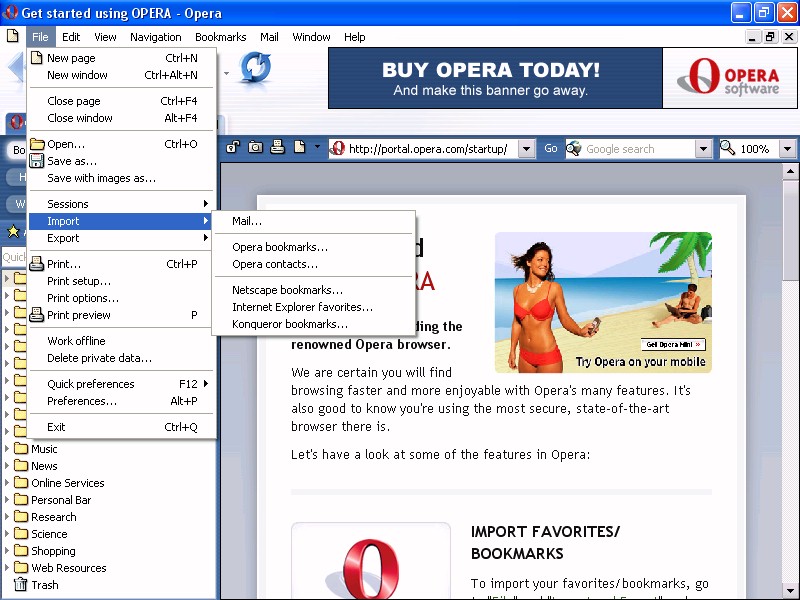Click the Personal Bar folder icon
800x600 pixels.
[x=21, y=500]
